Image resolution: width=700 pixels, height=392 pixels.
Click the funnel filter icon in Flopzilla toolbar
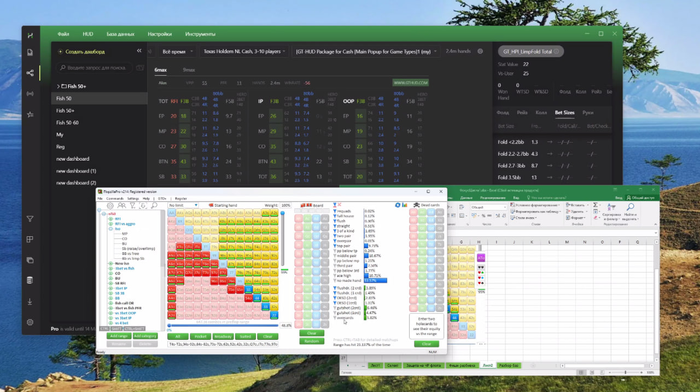tap(132, 206)
